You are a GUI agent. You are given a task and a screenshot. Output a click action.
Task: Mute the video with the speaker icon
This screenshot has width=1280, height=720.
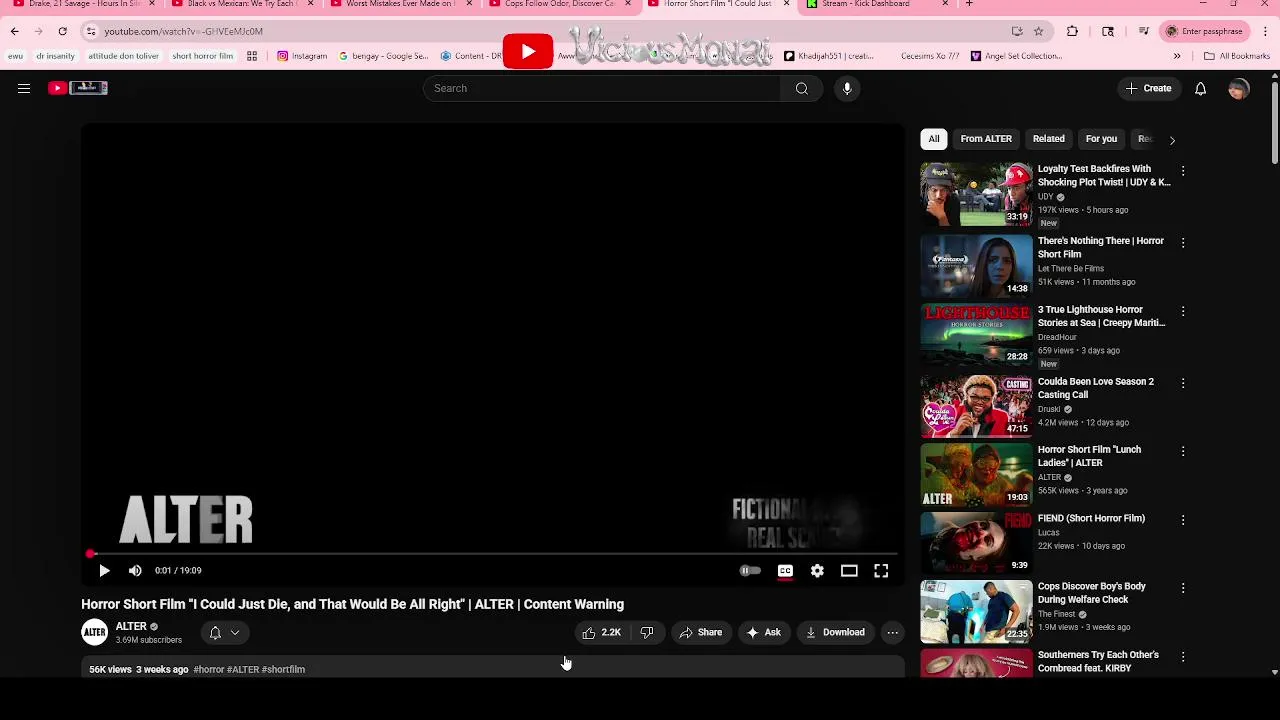[x=135, y=570]
